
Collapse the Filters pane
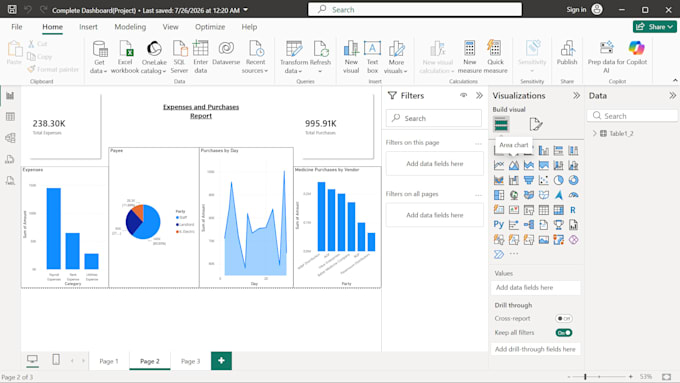pos(479,95)
